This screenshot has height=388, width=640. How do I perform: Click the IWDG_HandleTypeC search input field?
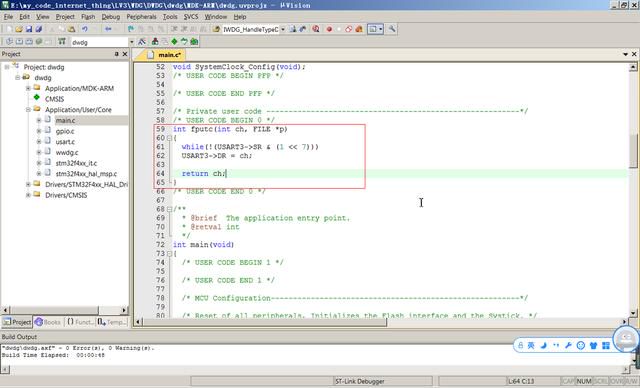(251, 29)
